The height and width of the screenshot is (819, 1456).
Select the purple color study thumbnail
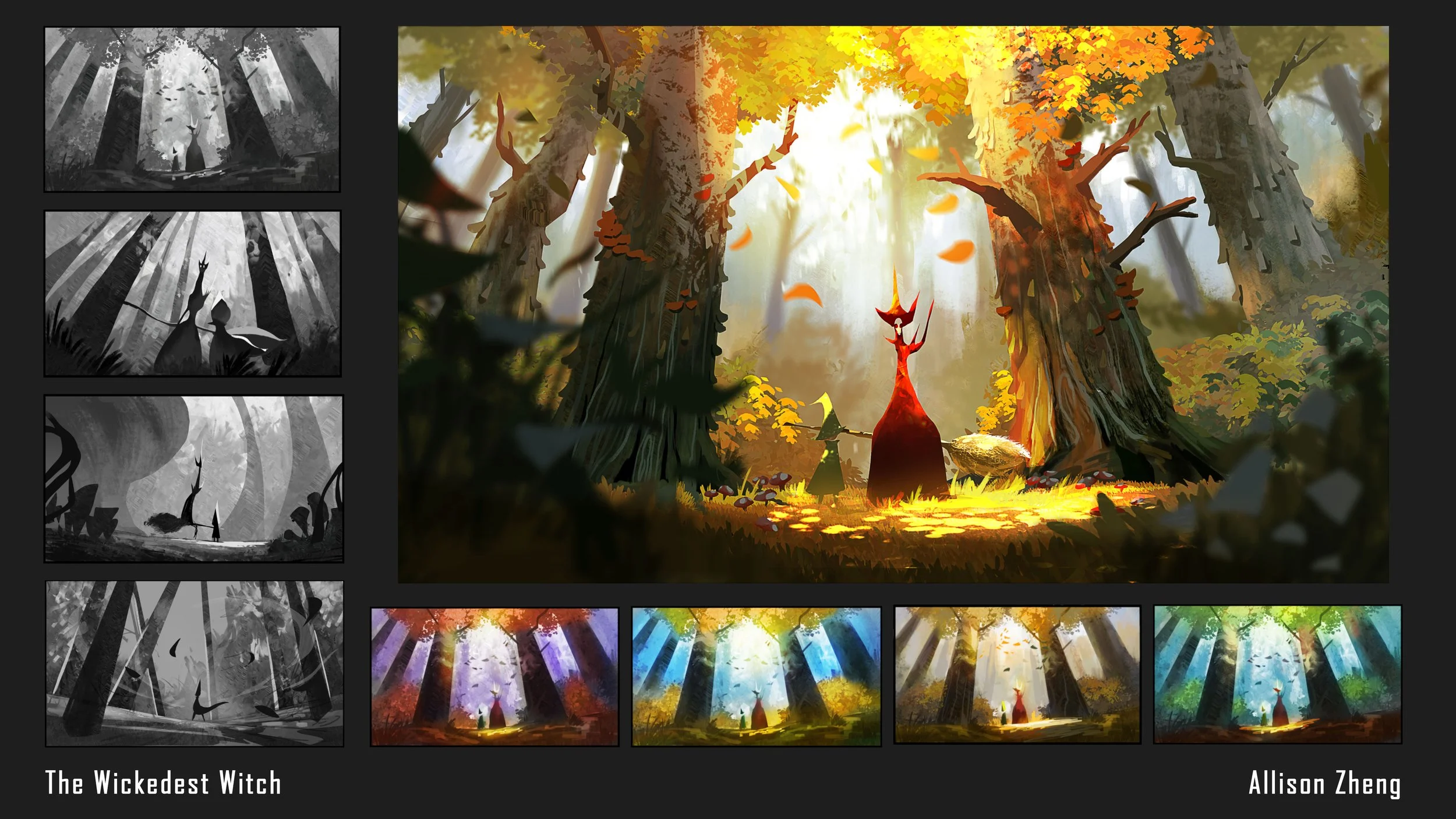pos(494,676)
